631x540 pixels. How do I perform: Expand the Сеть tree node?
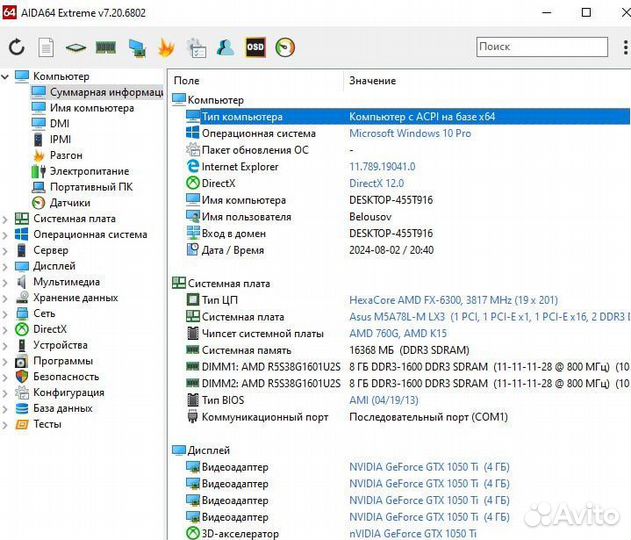[5, 314]
